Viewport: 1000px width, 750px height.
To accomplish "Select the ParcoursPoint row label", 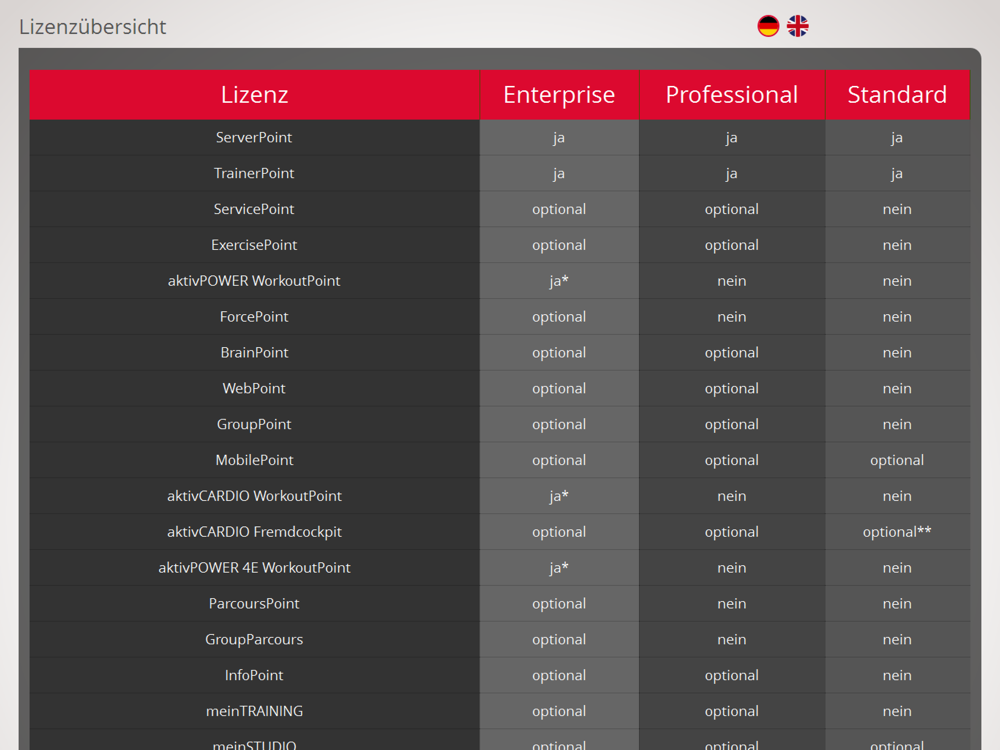I will pos(254,603).
